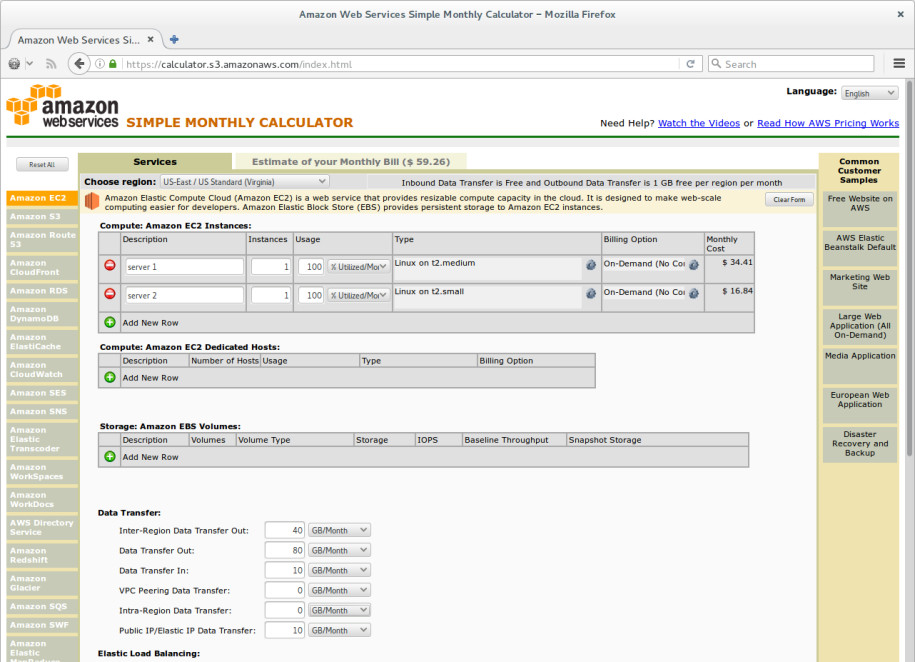This screenshot has height=662, width=915.
Task: Click the Clear Form button
Action: point(789,200)
